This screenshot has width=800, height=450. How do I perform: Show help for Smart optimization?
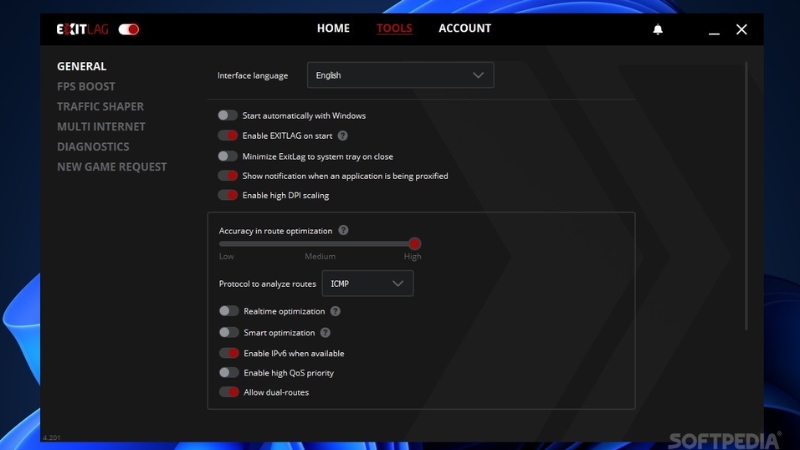point(326,333)
